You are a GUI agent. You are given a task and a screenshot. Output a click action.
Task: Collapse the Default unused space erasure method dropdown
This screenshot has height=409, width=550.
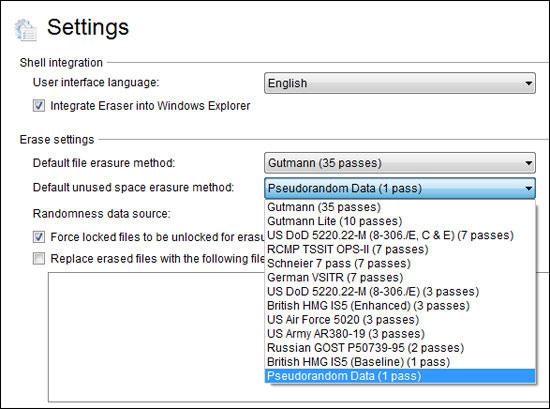pyautogui.click(x=400, y=188)
